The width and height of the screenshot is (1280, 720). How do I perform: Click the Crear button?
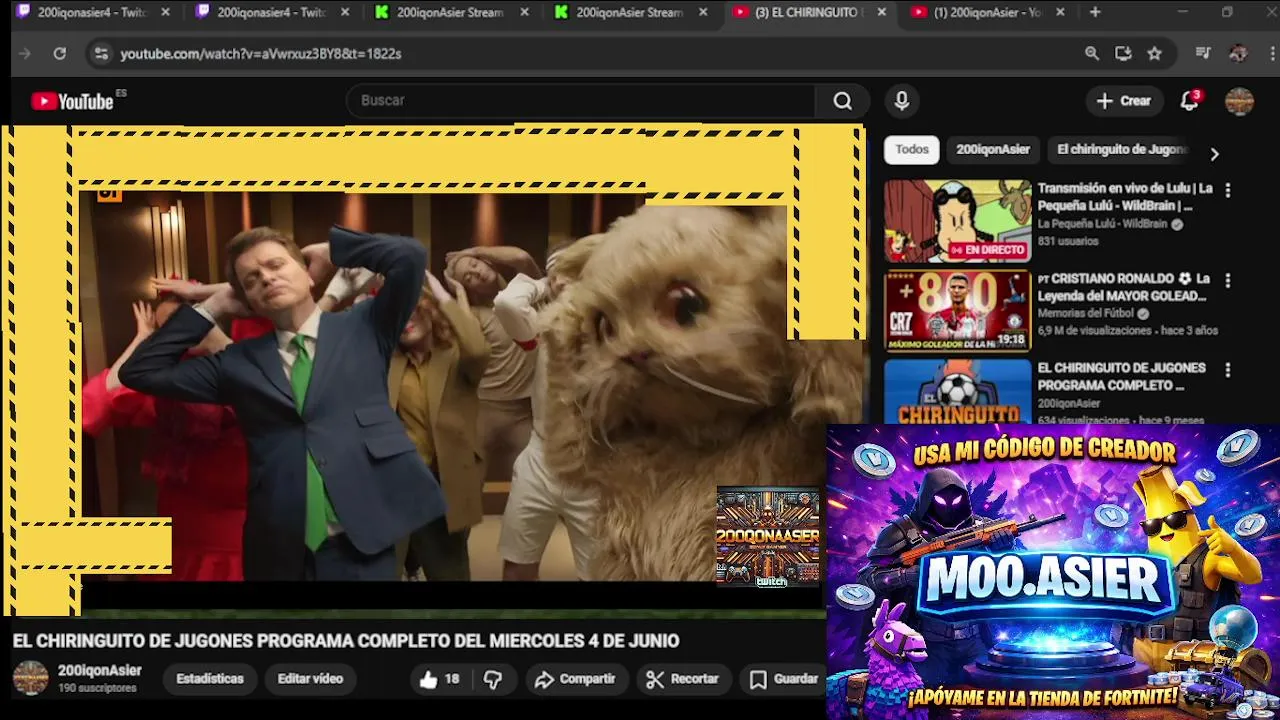pyautogui.click(x=1124, y=101)
